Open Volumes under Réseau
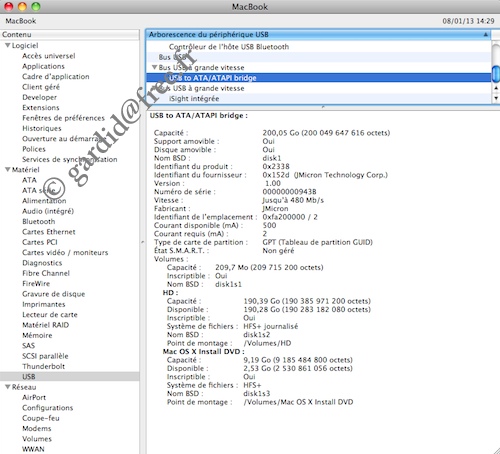This screenshot has width=500, height=454. tap(37, 438)
